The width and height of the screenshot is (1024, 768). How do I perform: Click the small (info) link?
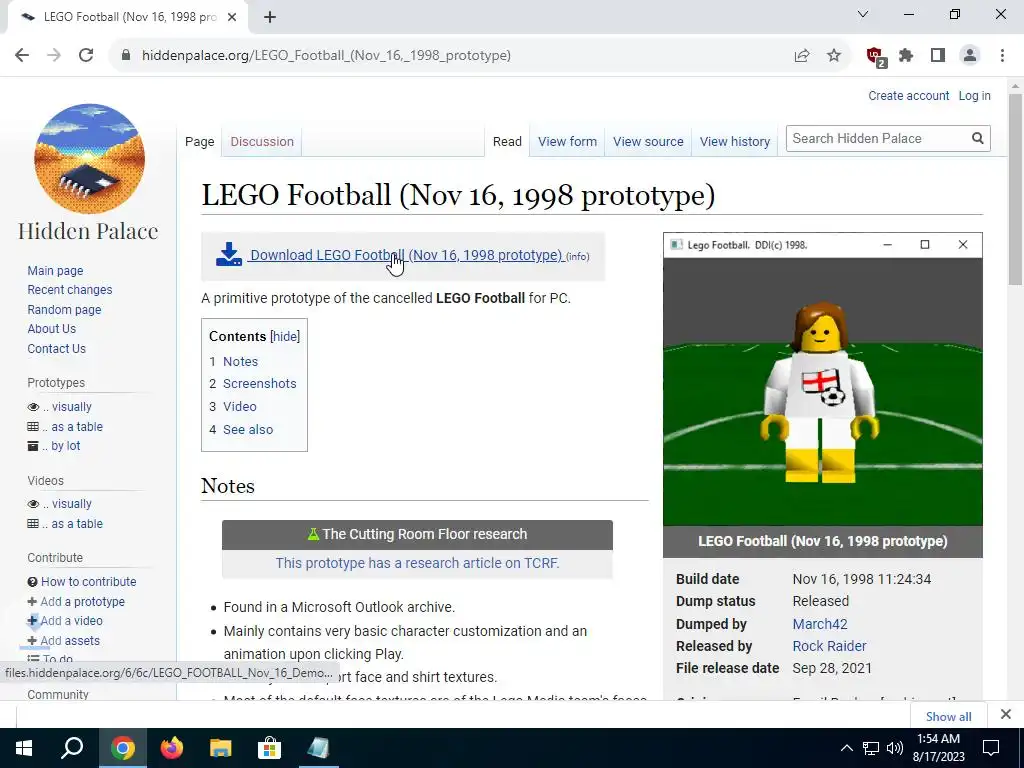(577, 257)
